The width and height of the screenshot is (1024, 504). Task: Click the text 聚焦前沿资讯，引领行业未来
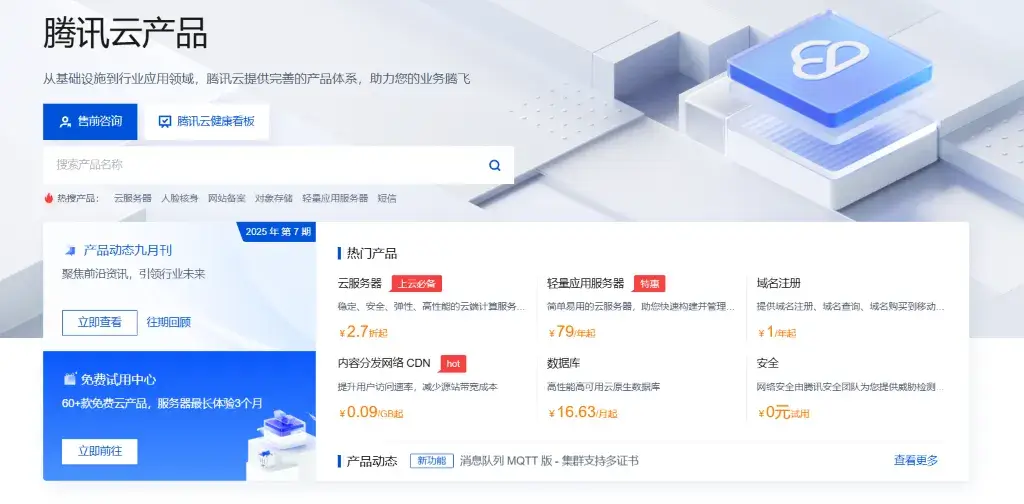[x=133, y=274]
